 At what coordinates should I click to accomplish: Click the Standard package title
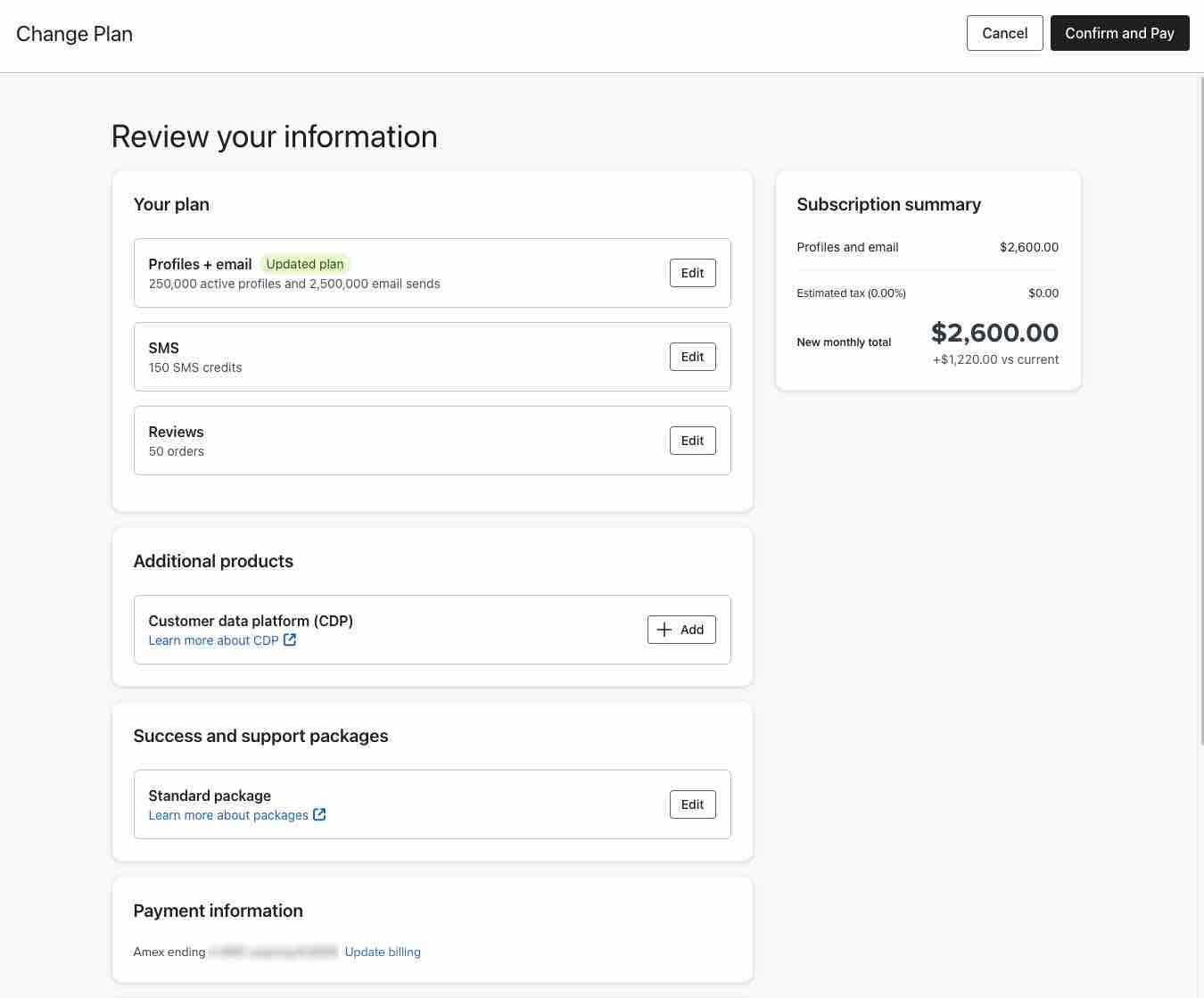pyautogui.click(x=210, y=796)
